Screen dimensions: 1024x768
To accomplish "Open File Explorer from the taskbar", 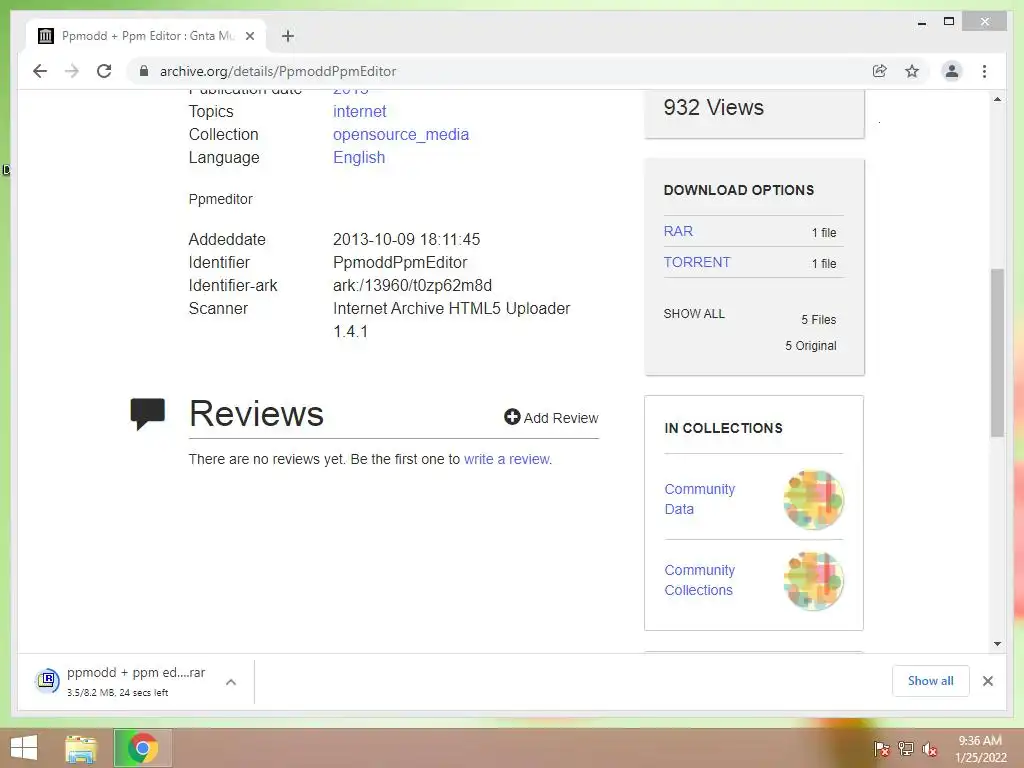I will click(80, 748).
